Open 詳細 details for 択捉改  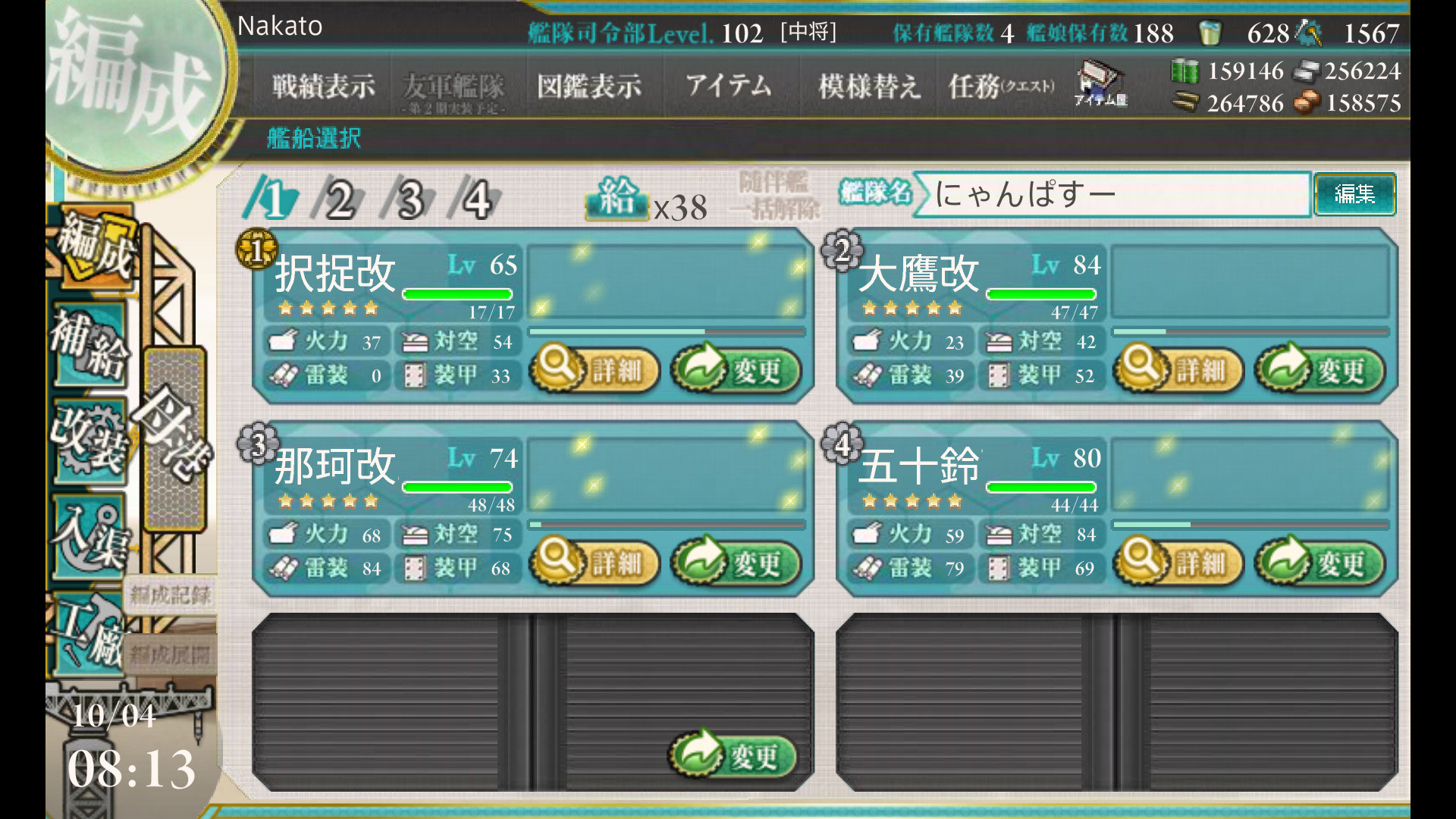click(x=595, y=369)
